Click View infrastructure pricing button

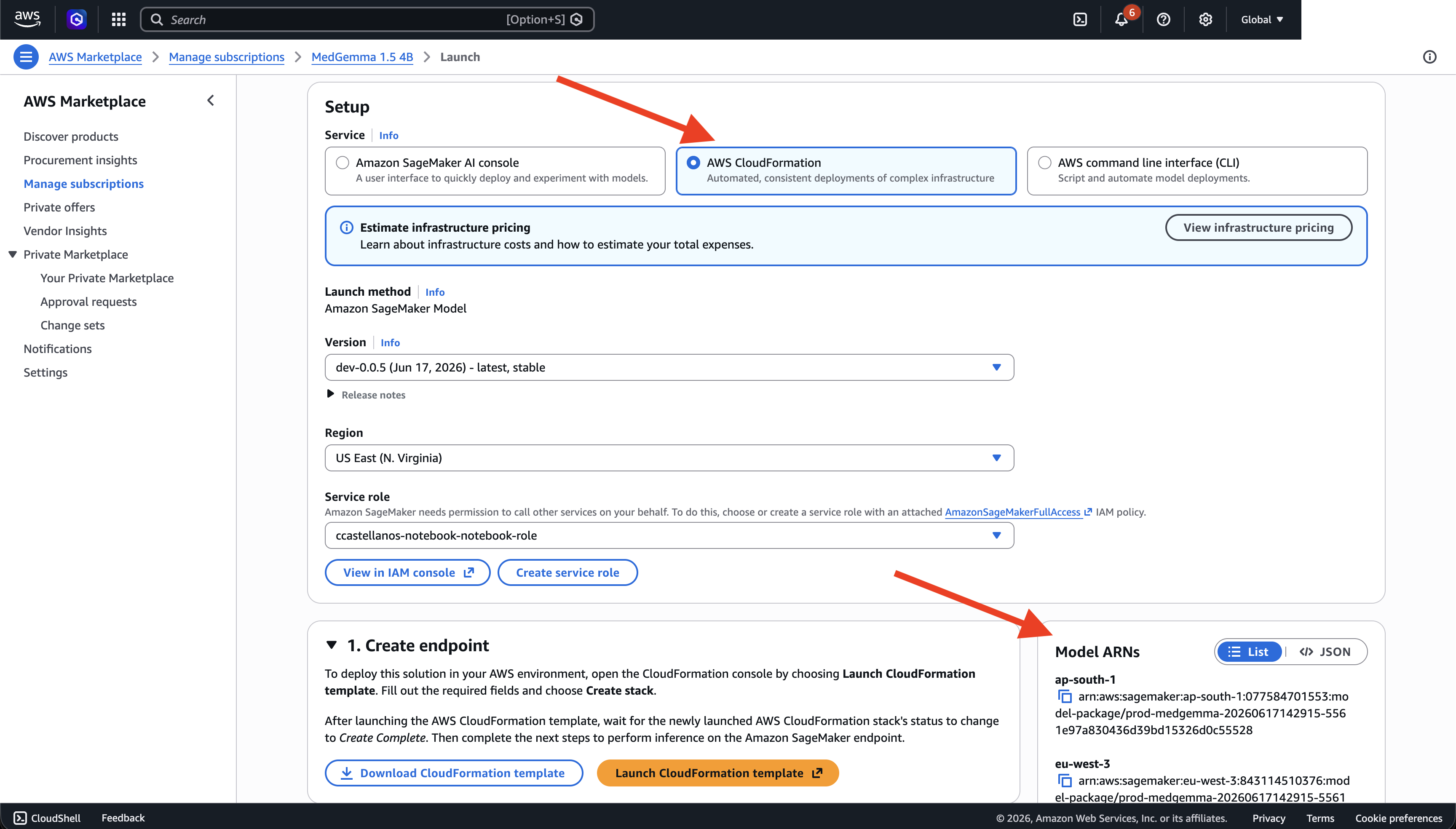click(x=1258, y=228)
